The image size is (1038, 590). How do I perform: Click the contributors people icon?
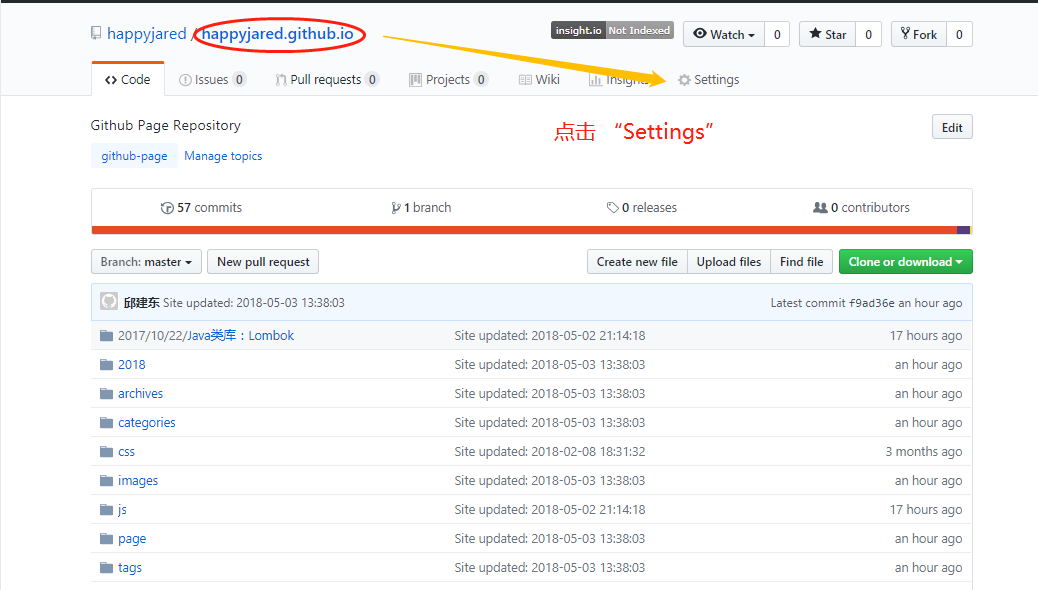820,208
